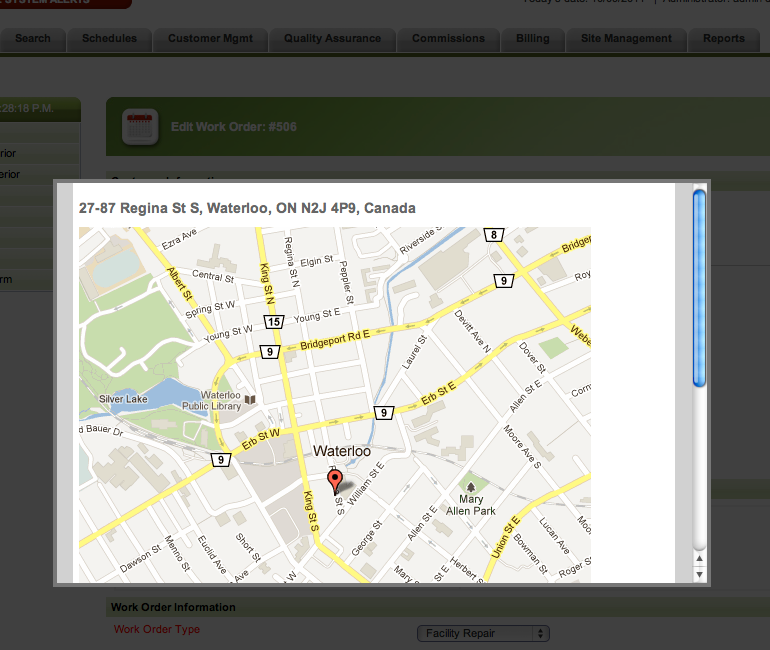The height and width of the screenshot is (650, 770).
Task: Open the Commissions tab
Action: (x=448, y=39)
